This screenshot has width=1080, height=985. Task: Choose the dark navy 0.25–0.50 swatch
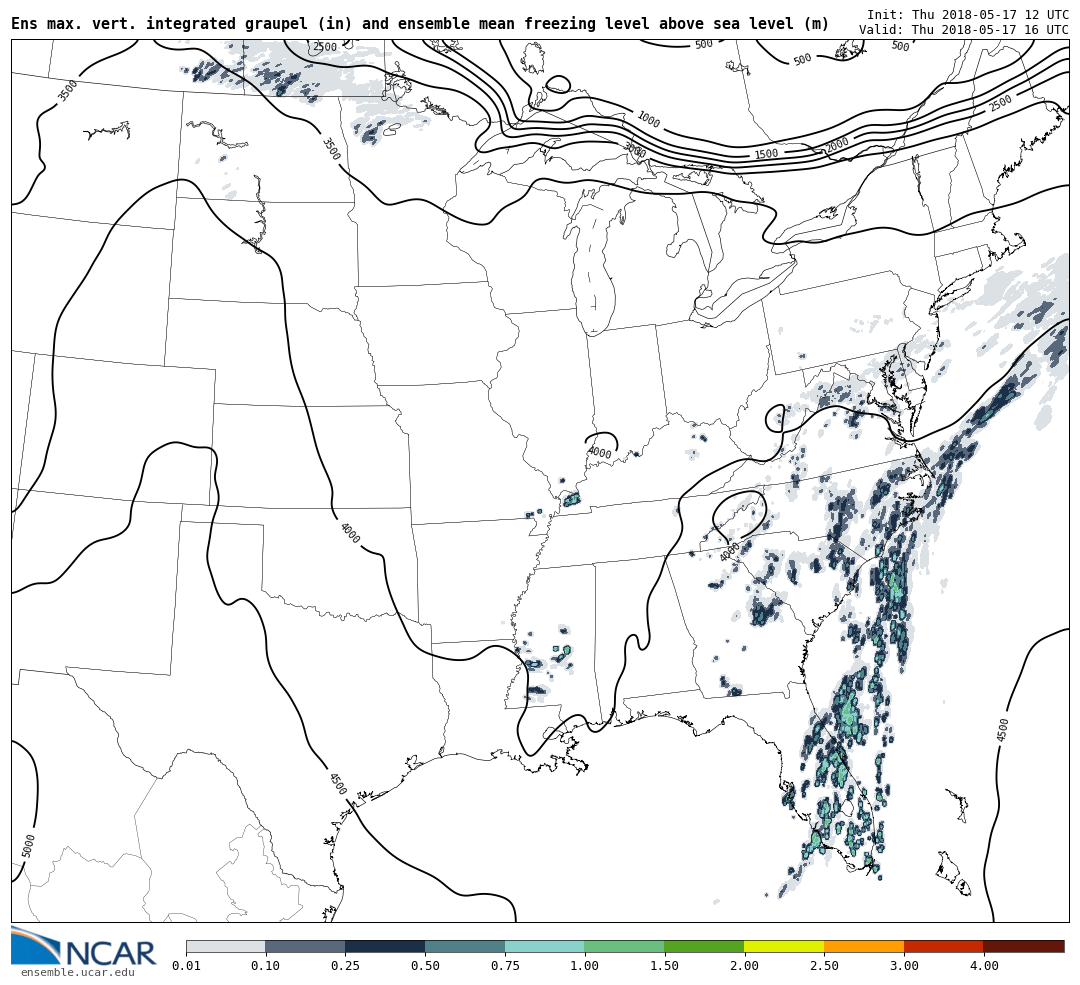point(384,946)
